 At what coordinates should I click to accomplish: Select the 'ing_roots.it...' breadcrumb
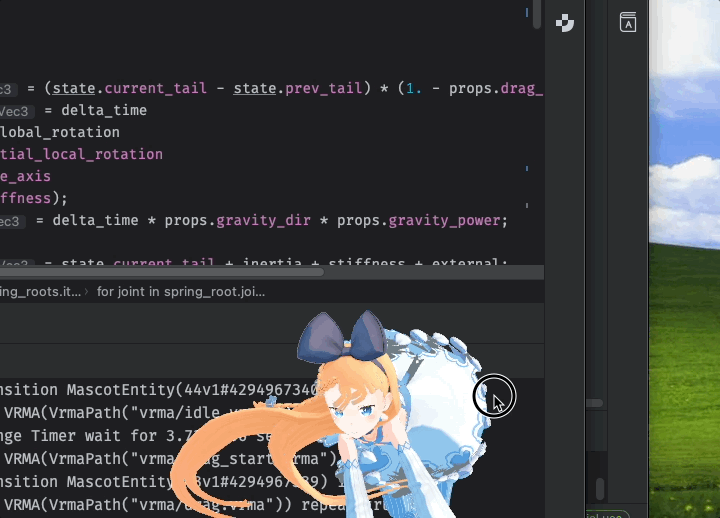40,292
